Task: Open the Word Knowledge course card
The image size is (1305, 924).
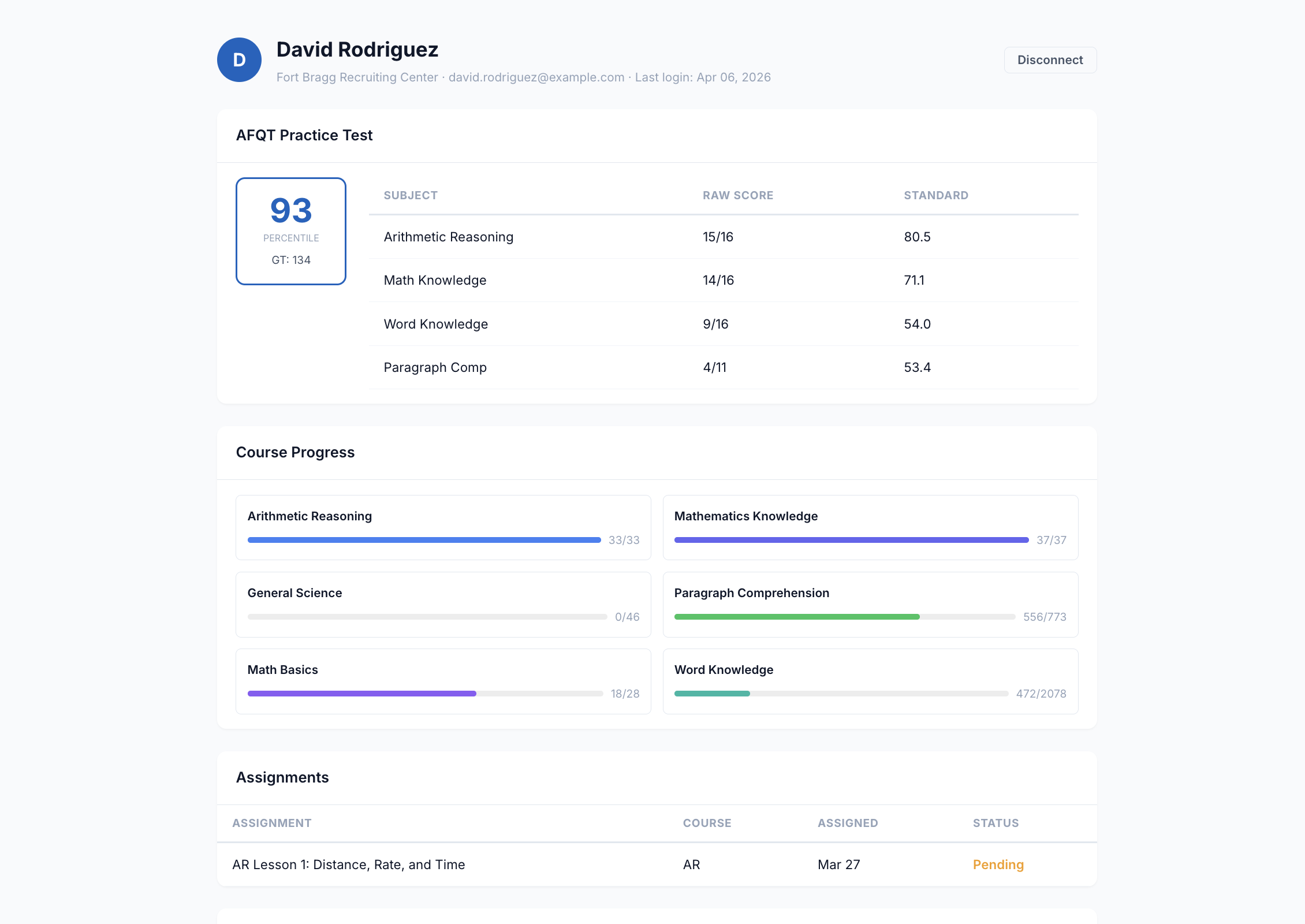Action: (870, 681)
